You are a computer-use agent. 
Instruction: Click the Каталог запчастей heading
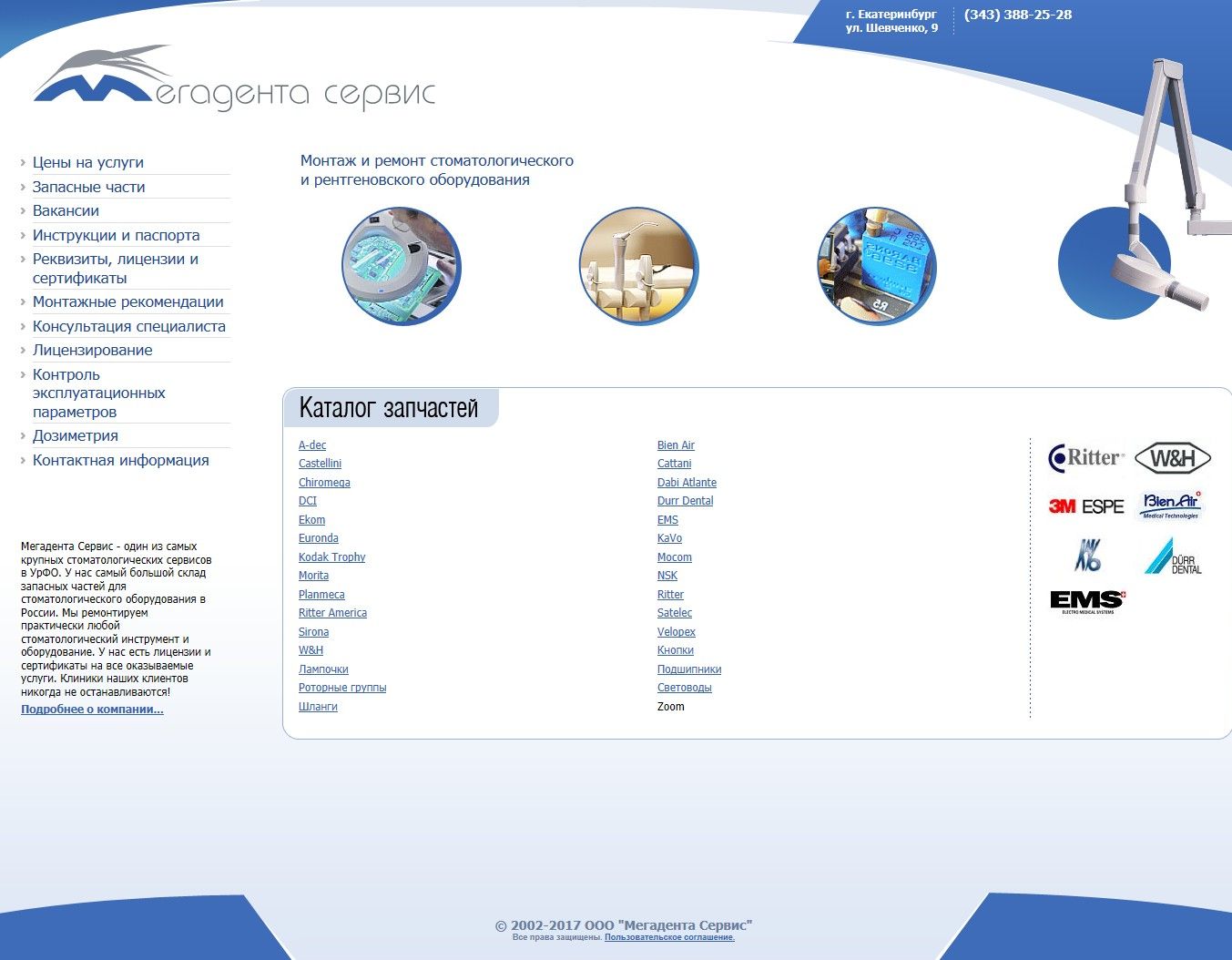click(x=389, y=407)
